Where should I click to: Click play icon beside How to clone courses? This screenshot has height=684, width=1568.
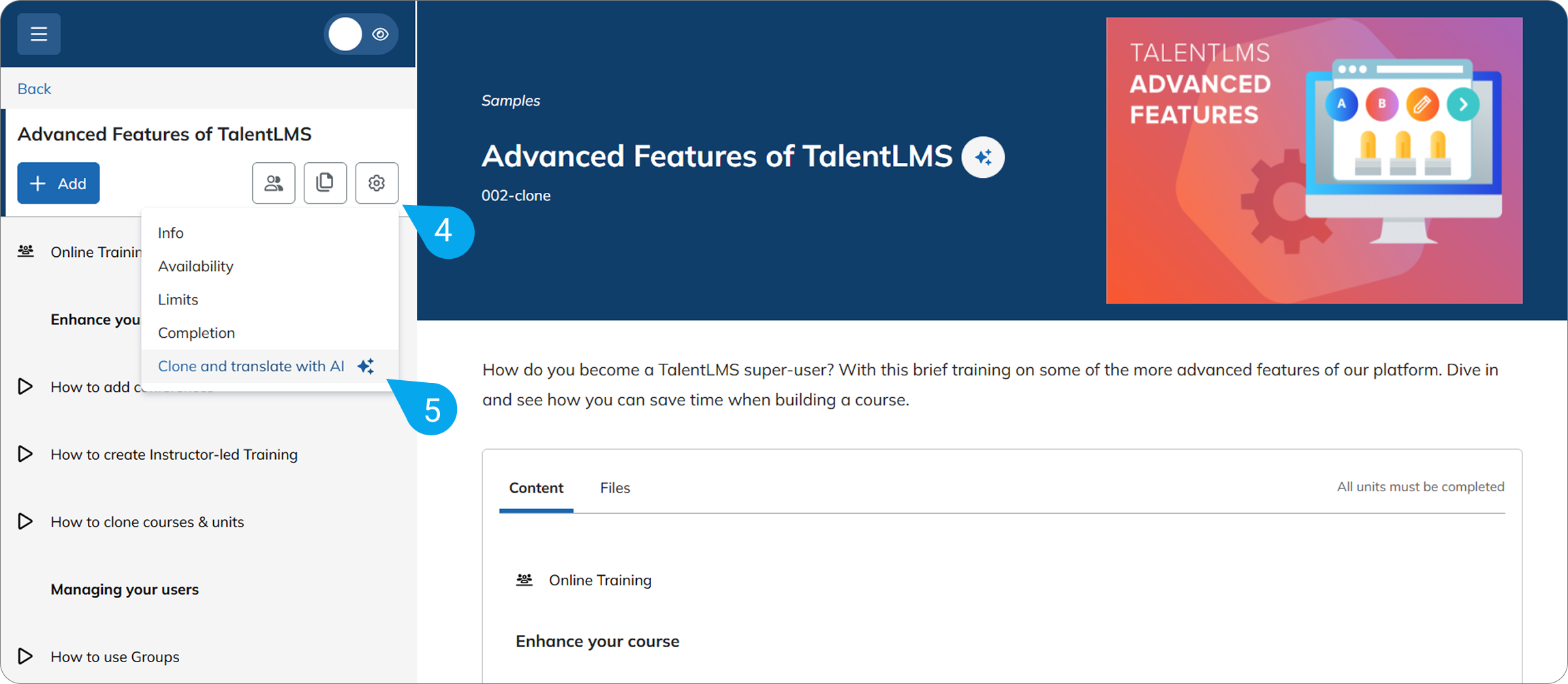(x=25, y=521)
